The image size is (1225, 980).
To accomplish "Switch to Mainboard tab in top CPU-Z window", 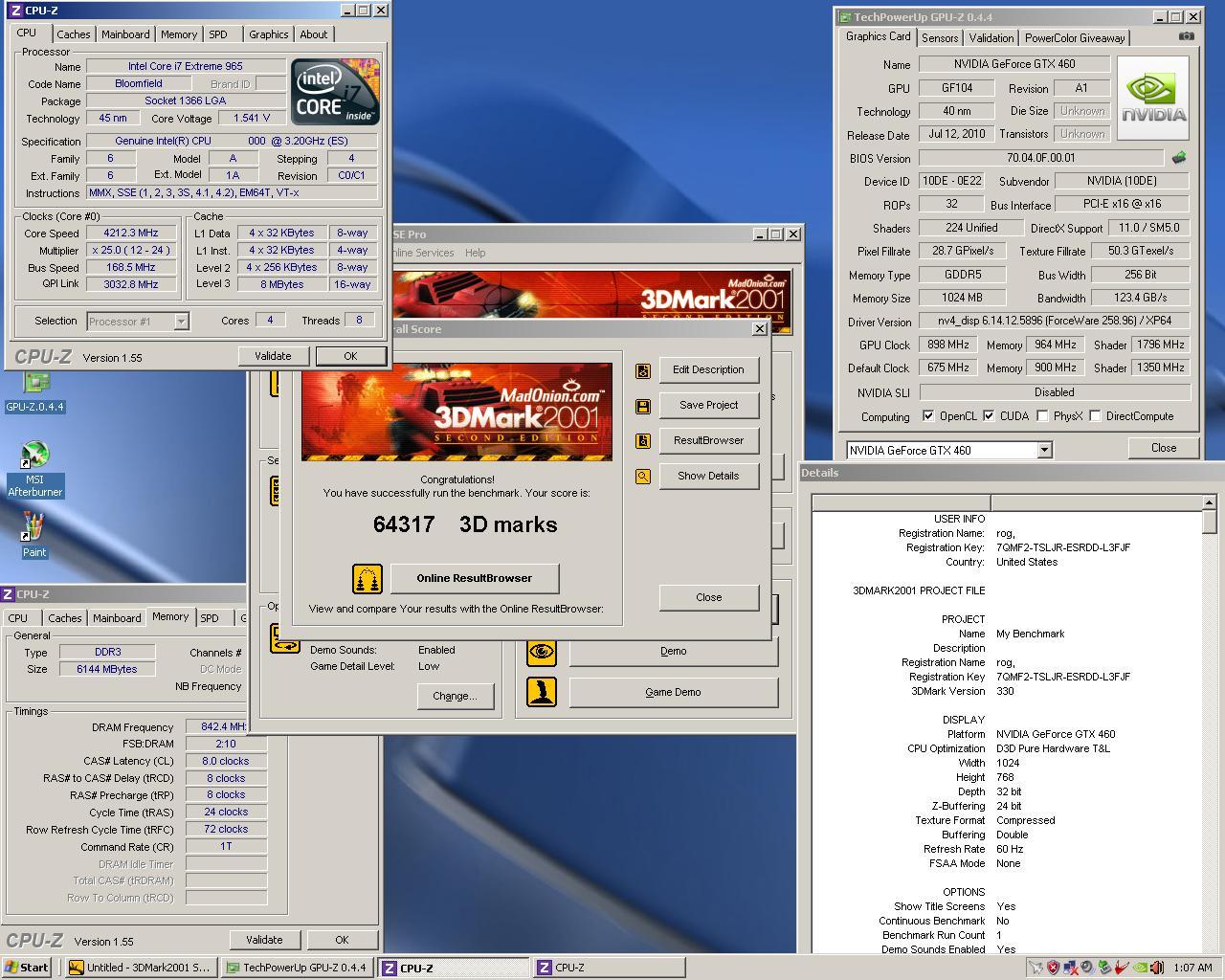I will (x=125, y=34).
